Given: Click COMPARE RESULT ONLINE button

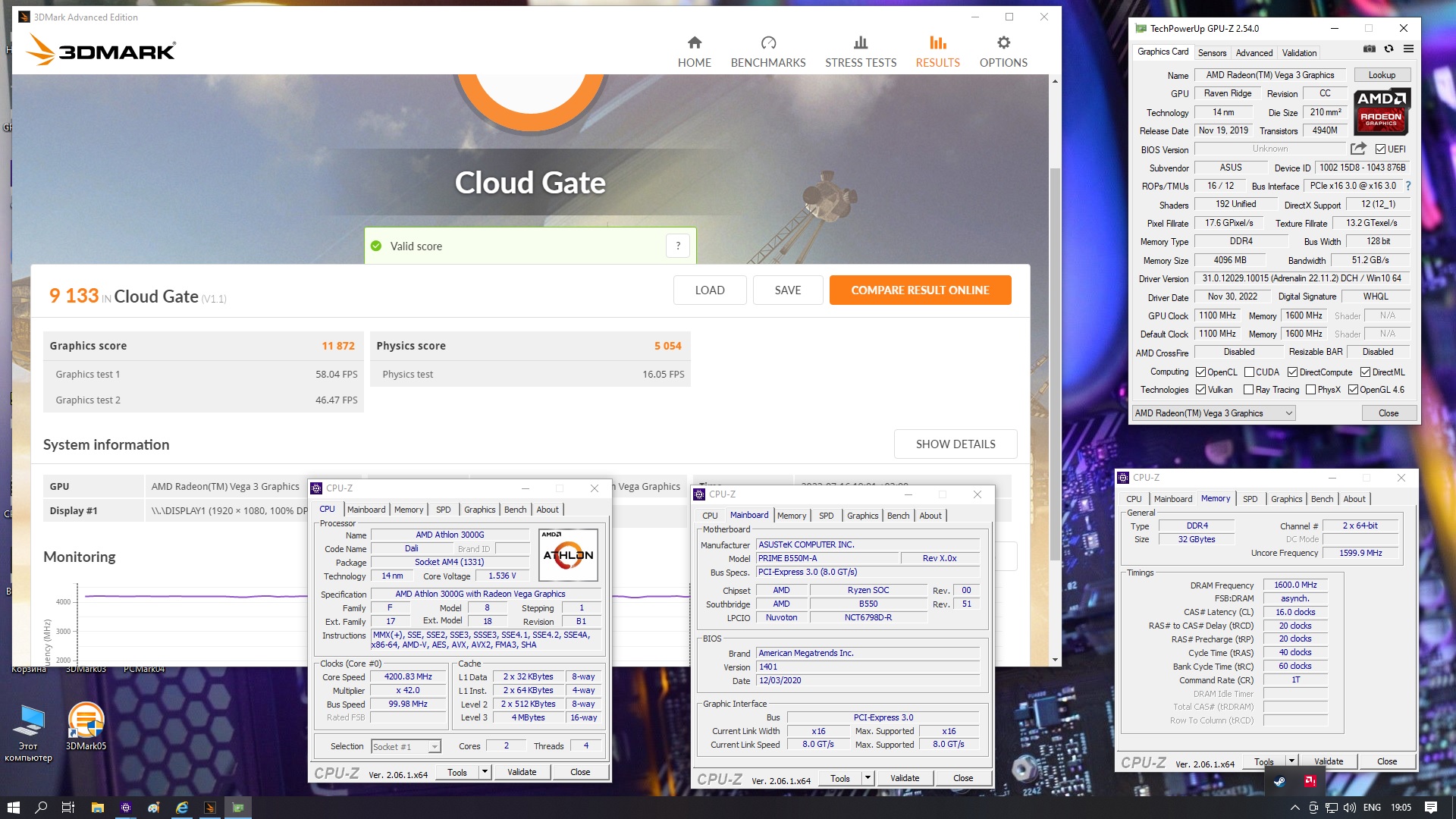Looking at the screenshot, I should tap(920, 290).
